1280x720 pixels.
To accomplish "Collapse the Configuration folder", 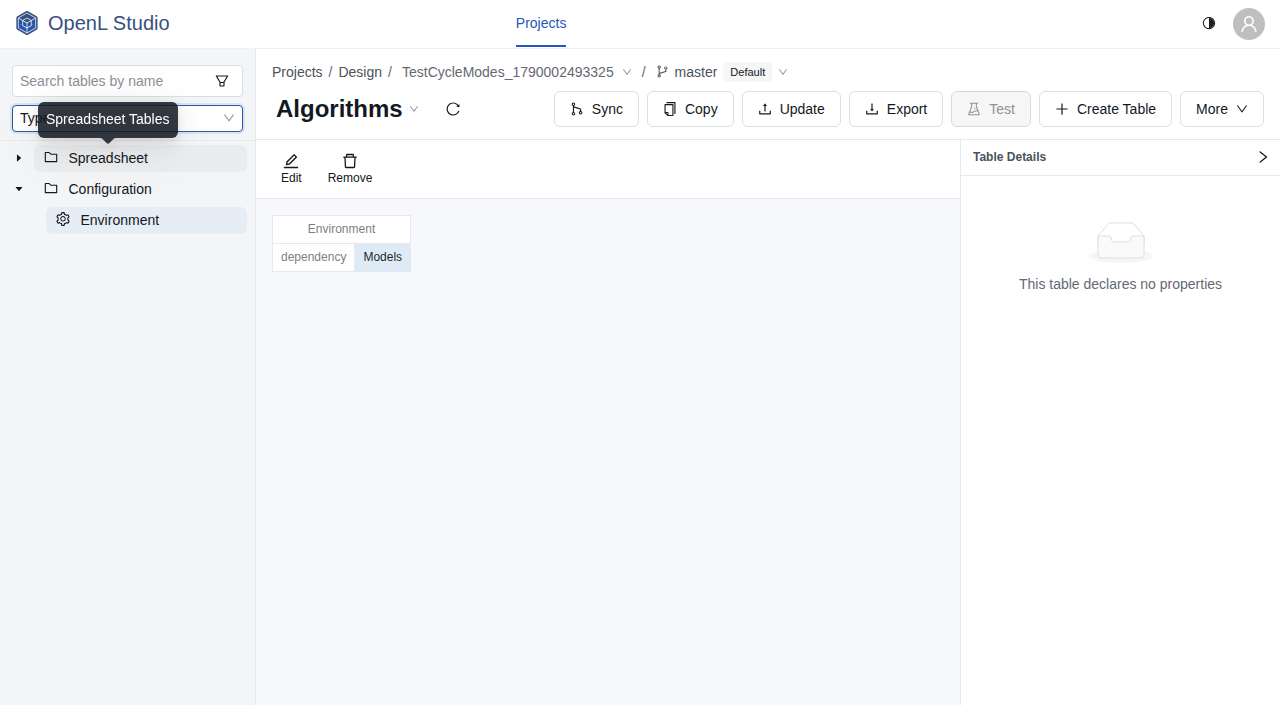I will [19, 189].
